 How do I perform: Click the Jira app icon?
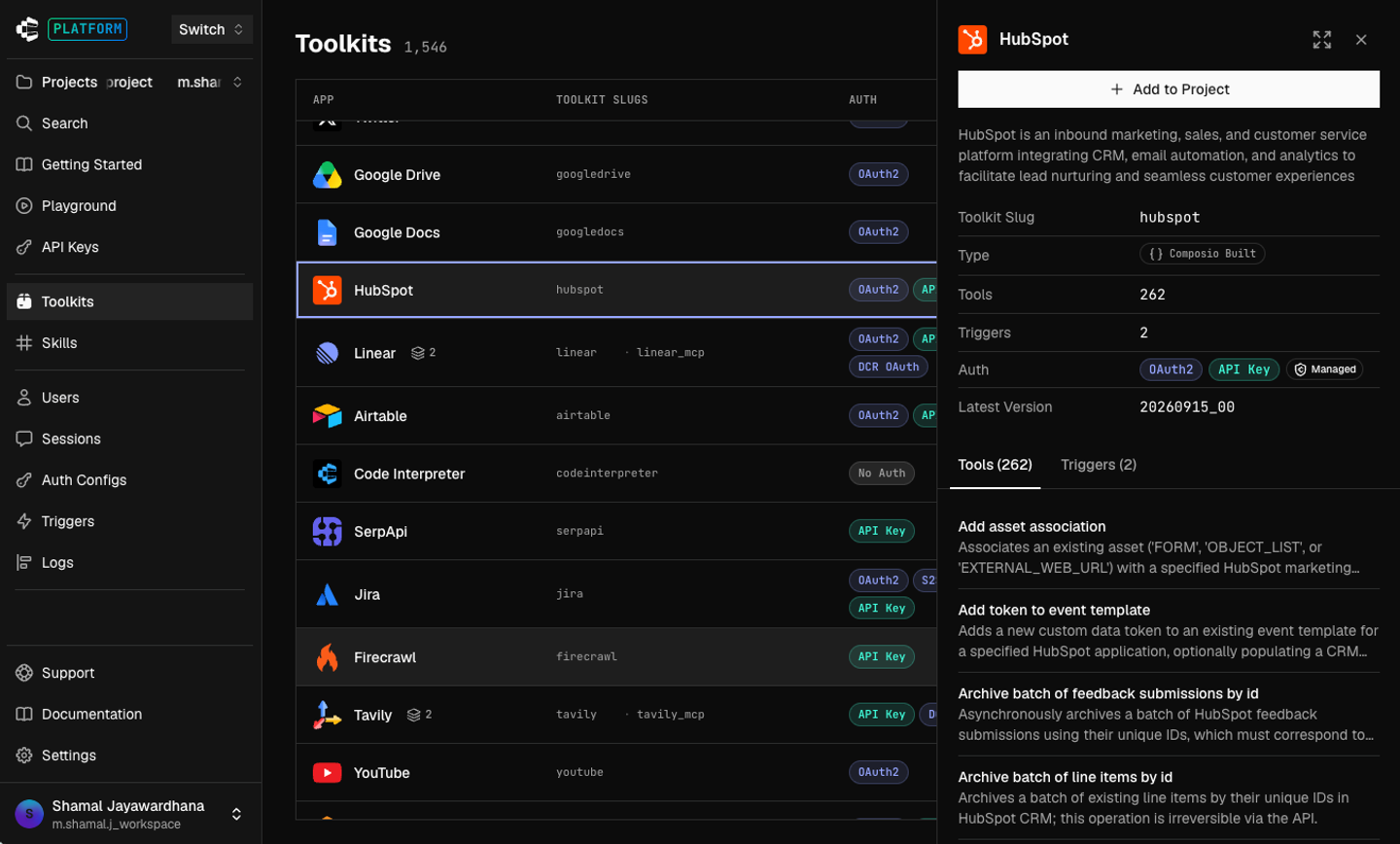coord(327,594)
